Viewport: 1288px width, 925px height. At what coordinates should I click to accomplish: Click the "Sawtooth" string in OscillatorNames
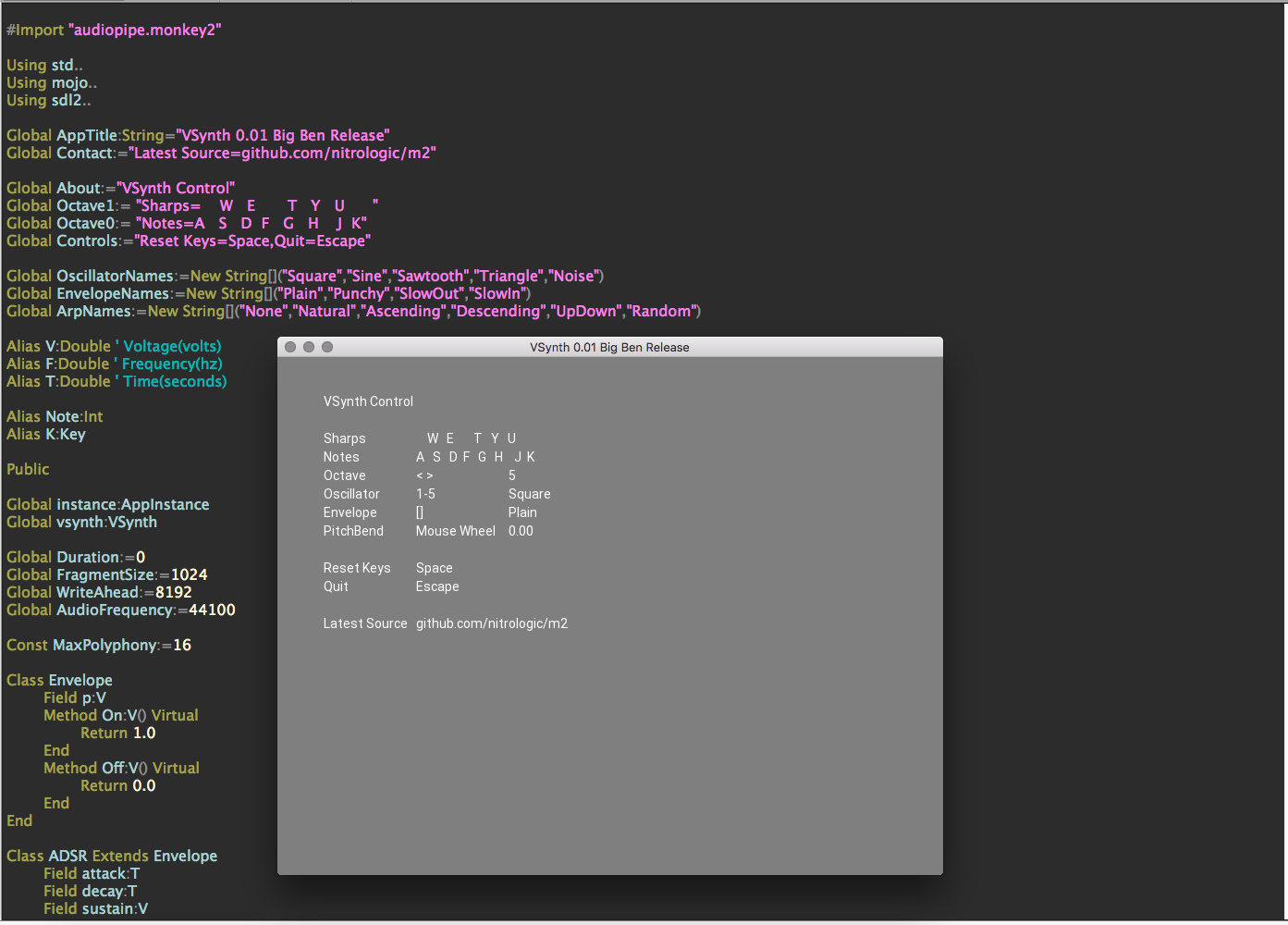pyautogui.click(x=430, y=276)
